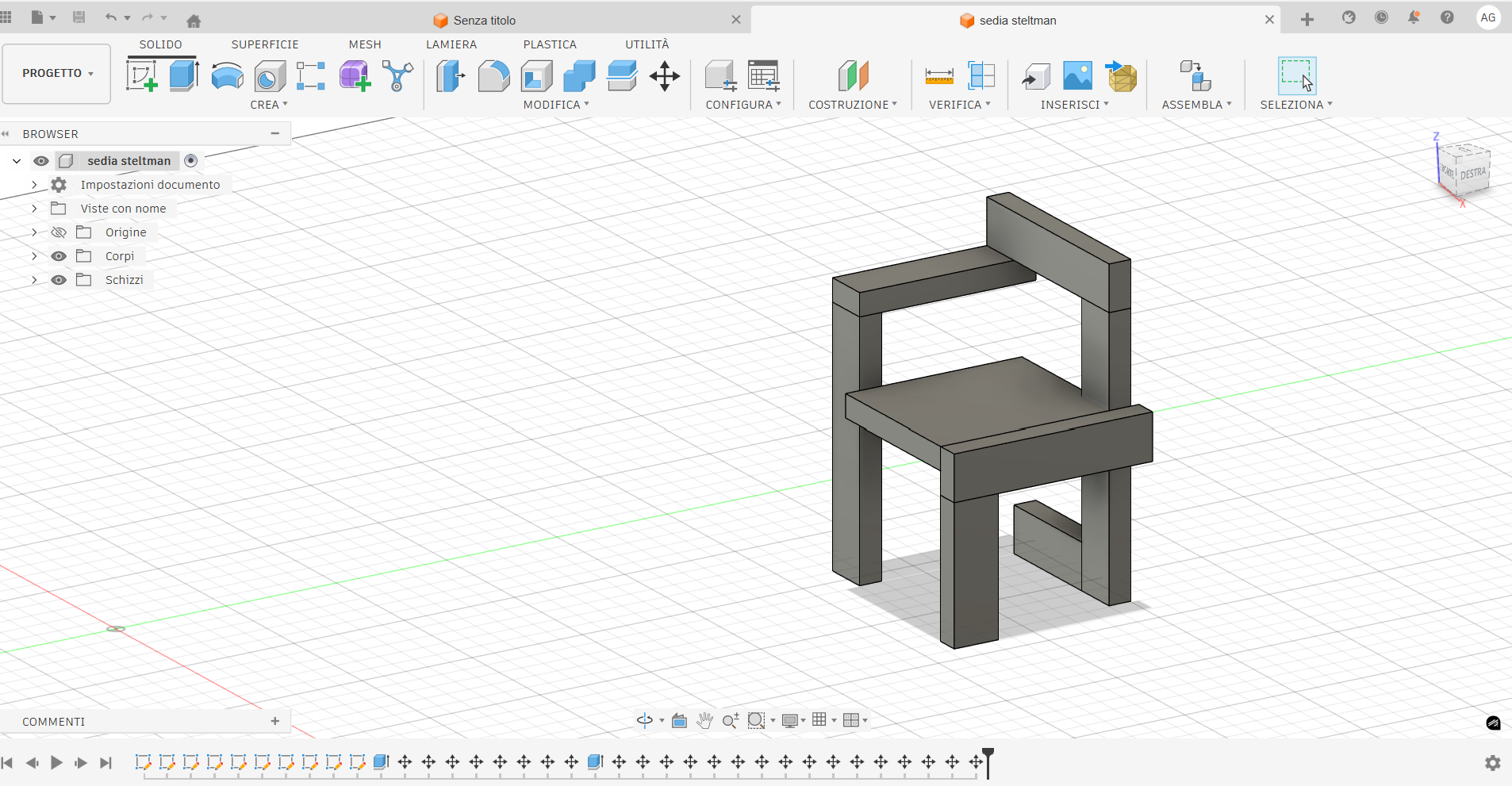The image size is (1512, 786).
Task: Expand Impostazioni documento node
Action: (x=34, y=185)
